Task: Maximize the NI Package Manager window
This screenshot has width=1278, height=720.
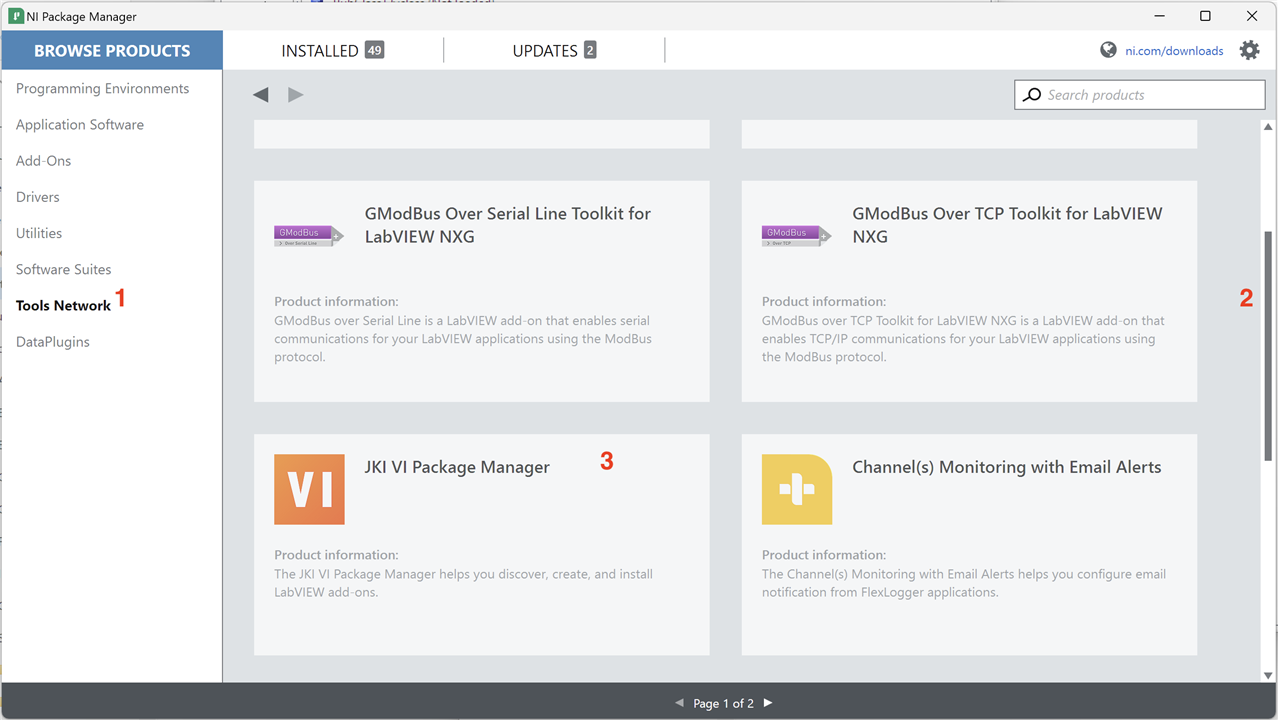Action: point(1205,16)
